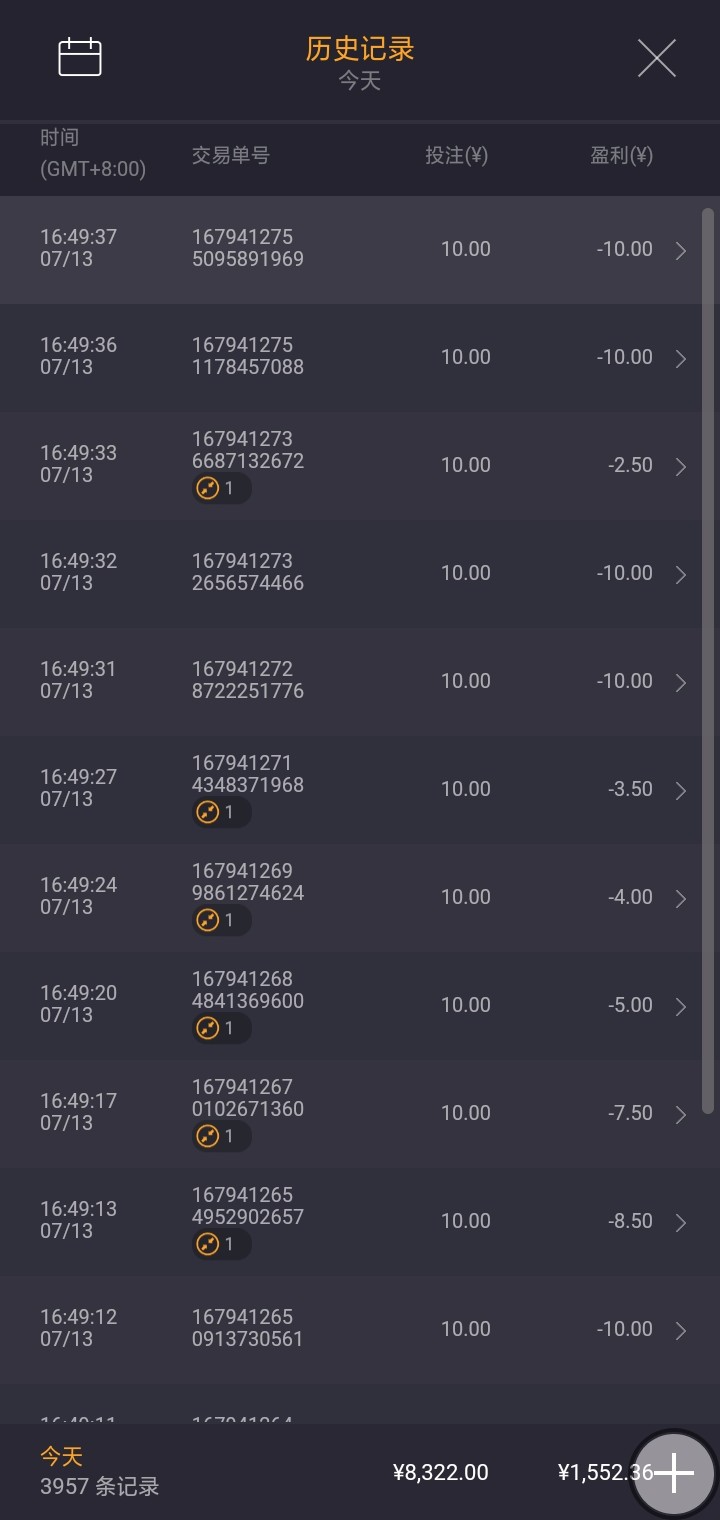Tap the round plus floating button
720x1520 pixels.
pyautogui.click(x=674, y=1472)
